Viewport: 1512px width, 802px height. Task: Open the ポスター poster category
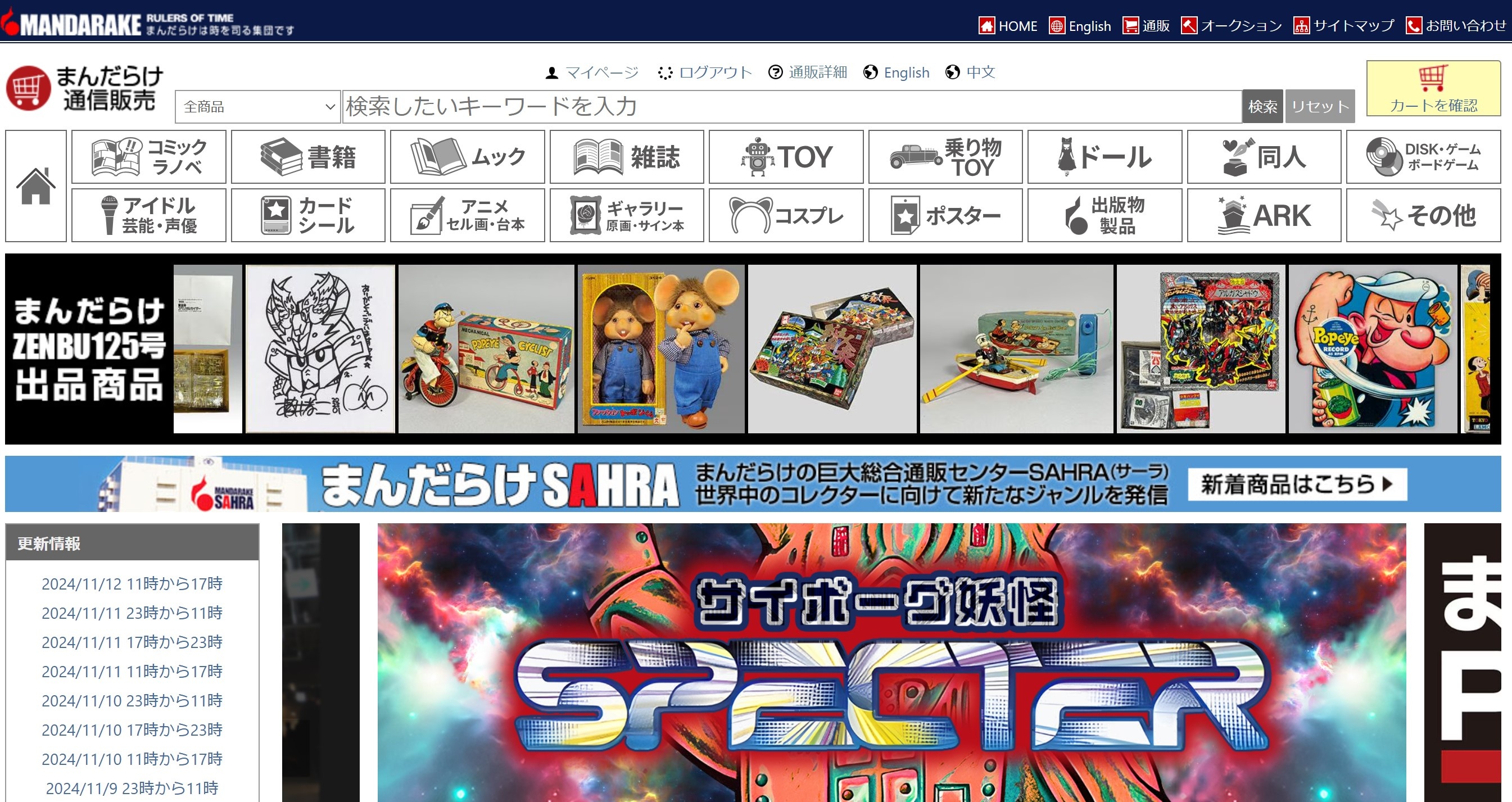tap(945, 215)
